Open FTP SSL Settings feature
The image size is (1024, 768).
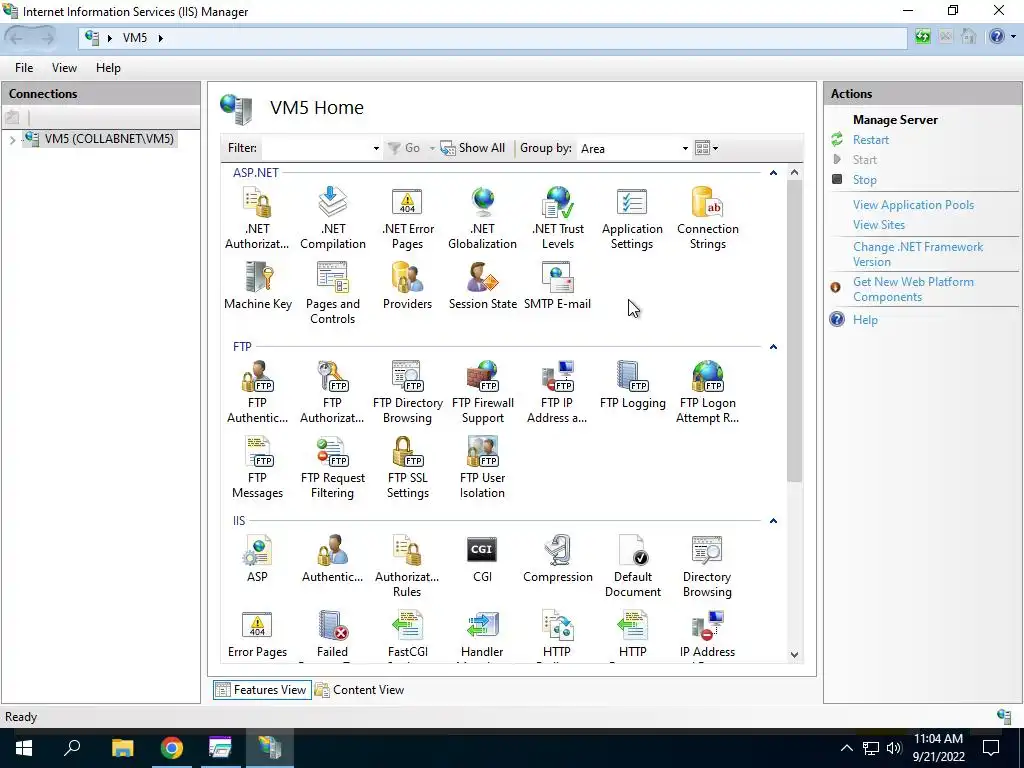coord(408,468)
